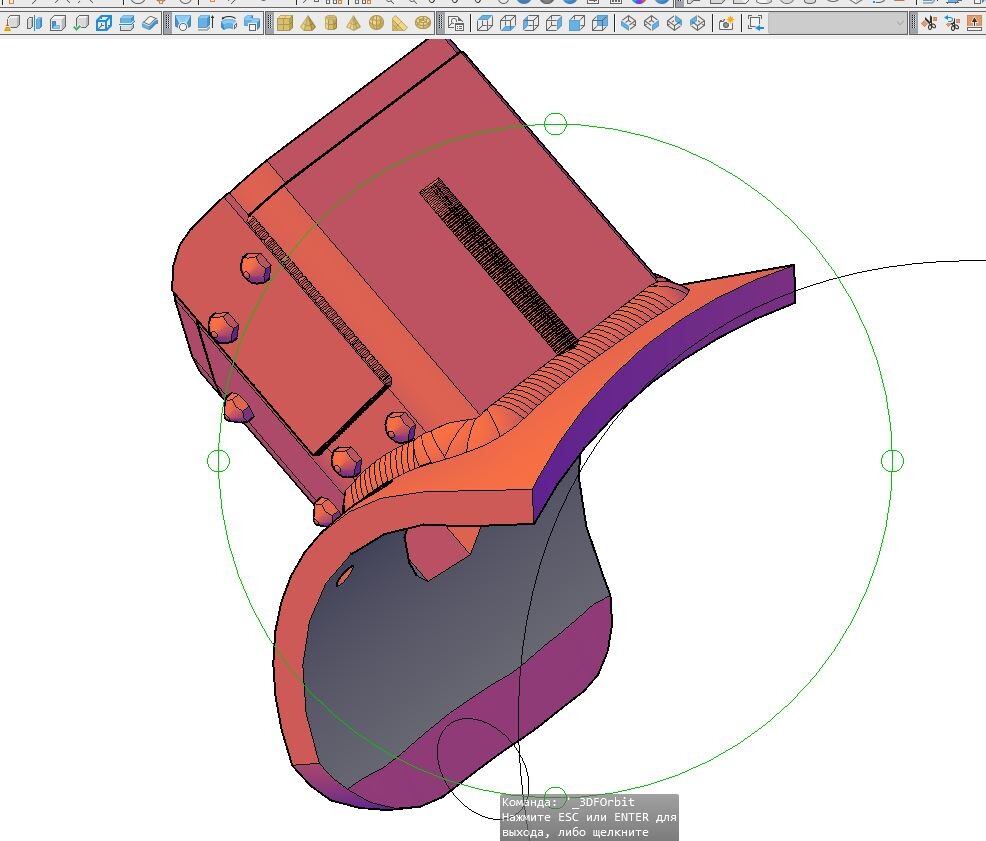Select the Cylinder solid tool

pos(331,23)
